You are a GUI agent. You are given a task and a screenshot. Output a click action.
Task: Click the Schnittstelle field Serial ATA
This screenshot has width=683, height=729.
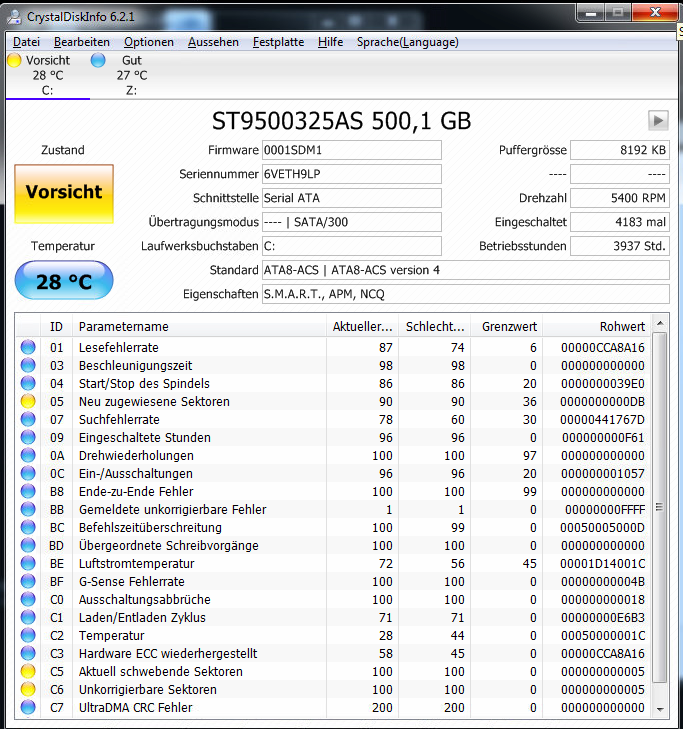tap(351, 198)
